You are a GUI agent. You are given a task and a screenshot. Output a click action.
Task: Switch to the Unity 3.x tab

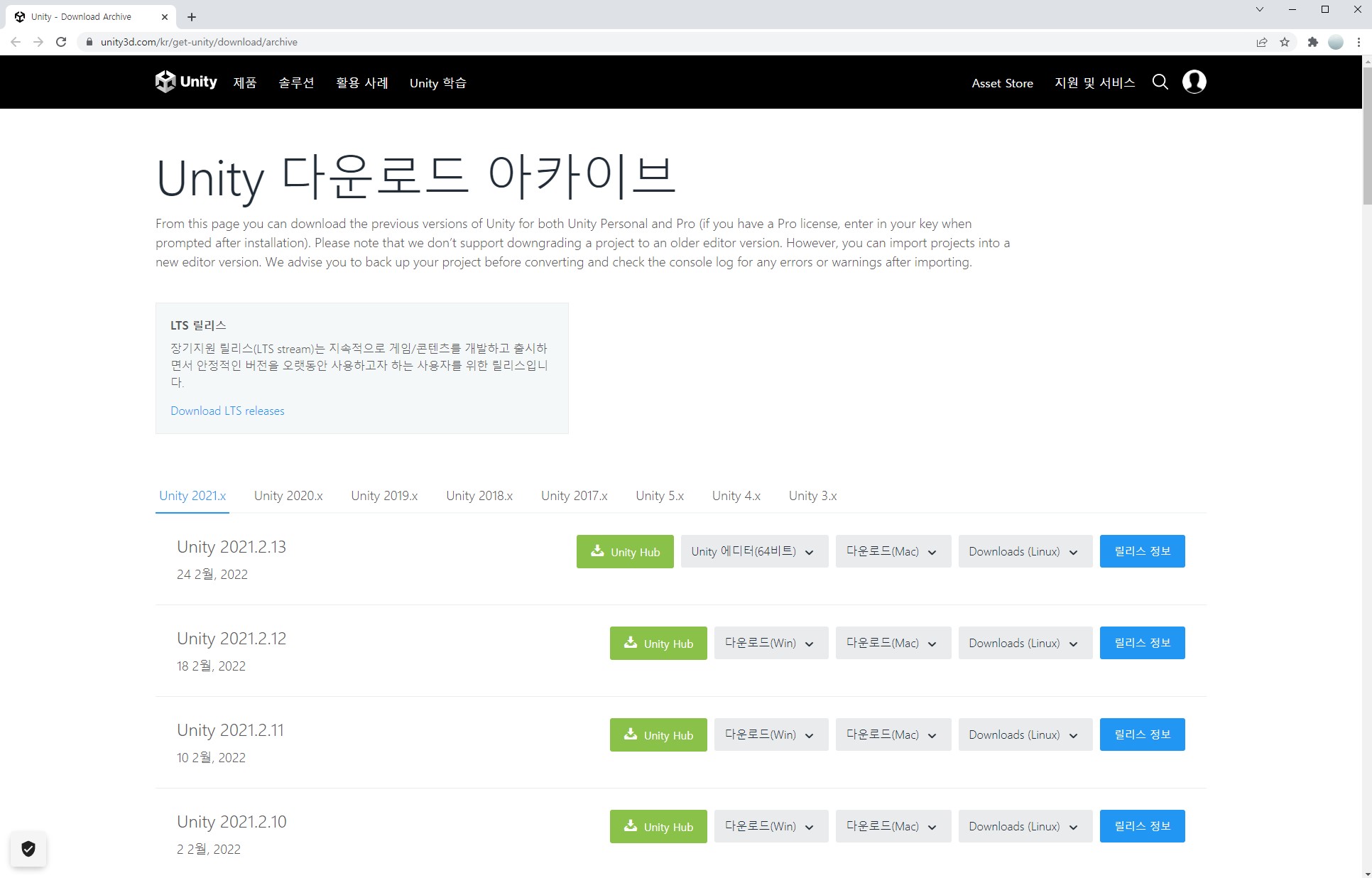[x=813, y=496]
